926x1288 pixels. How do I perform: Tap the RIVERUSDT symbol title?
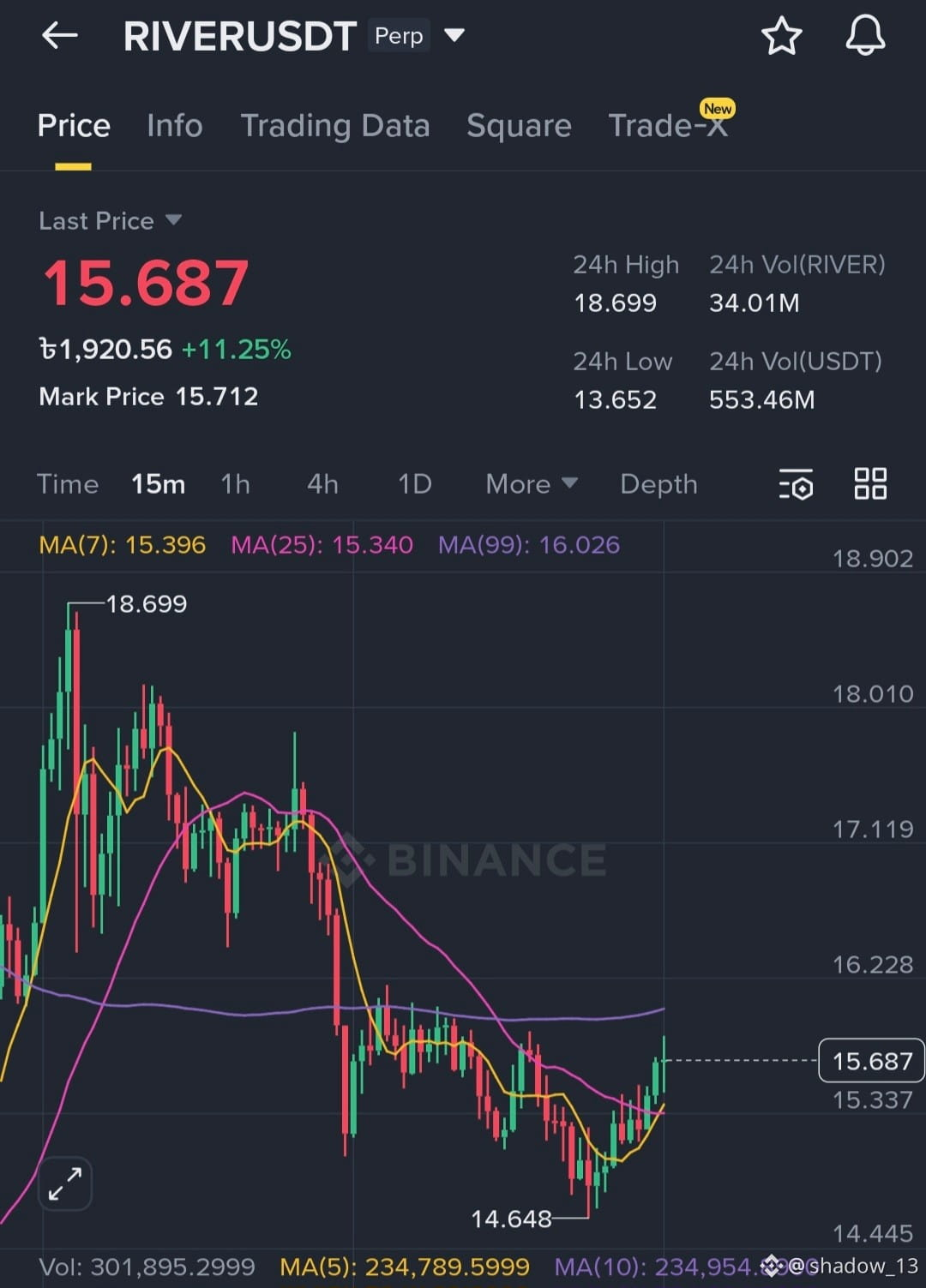[239, 37]
